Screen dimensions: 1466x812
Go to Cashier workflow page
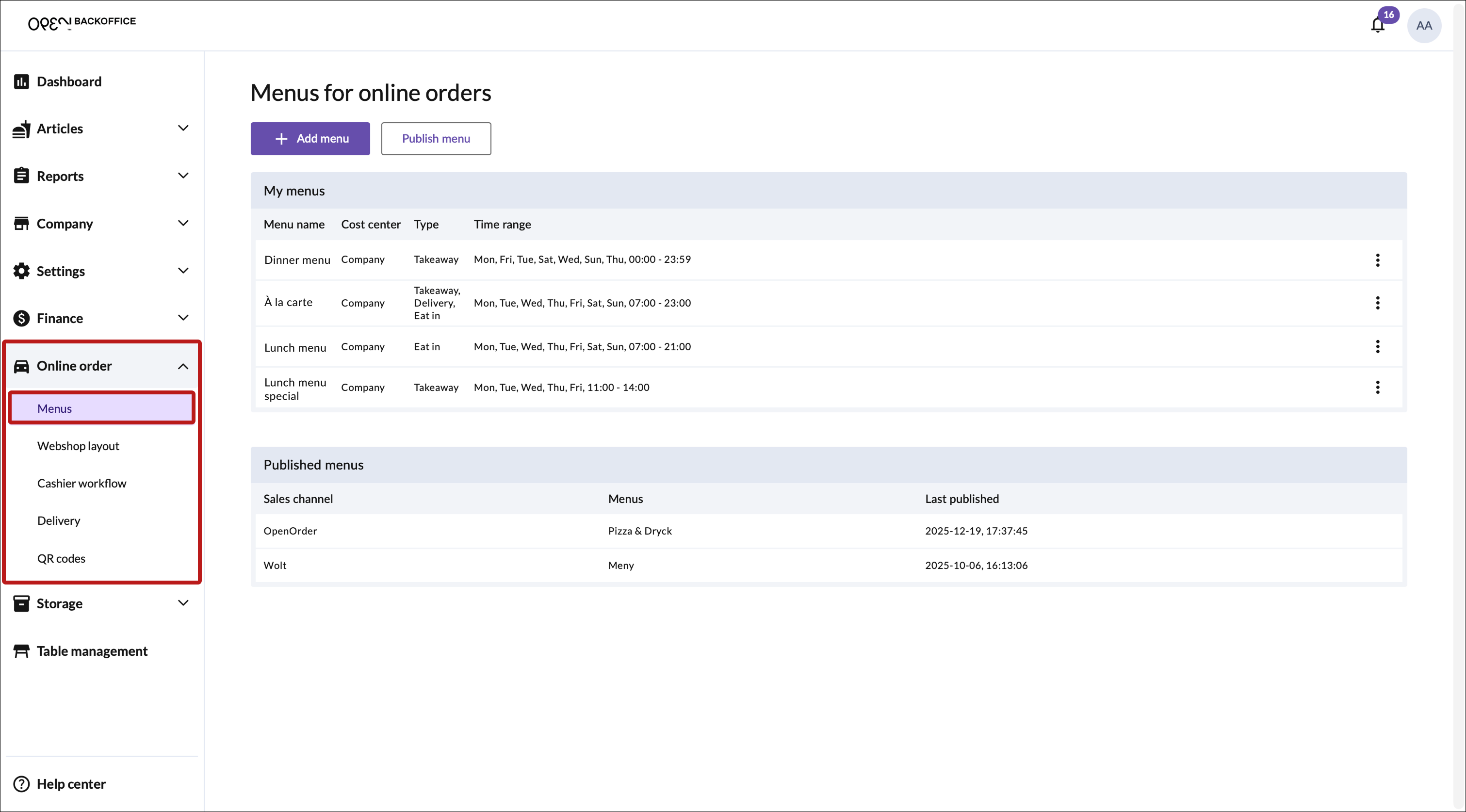81,483
